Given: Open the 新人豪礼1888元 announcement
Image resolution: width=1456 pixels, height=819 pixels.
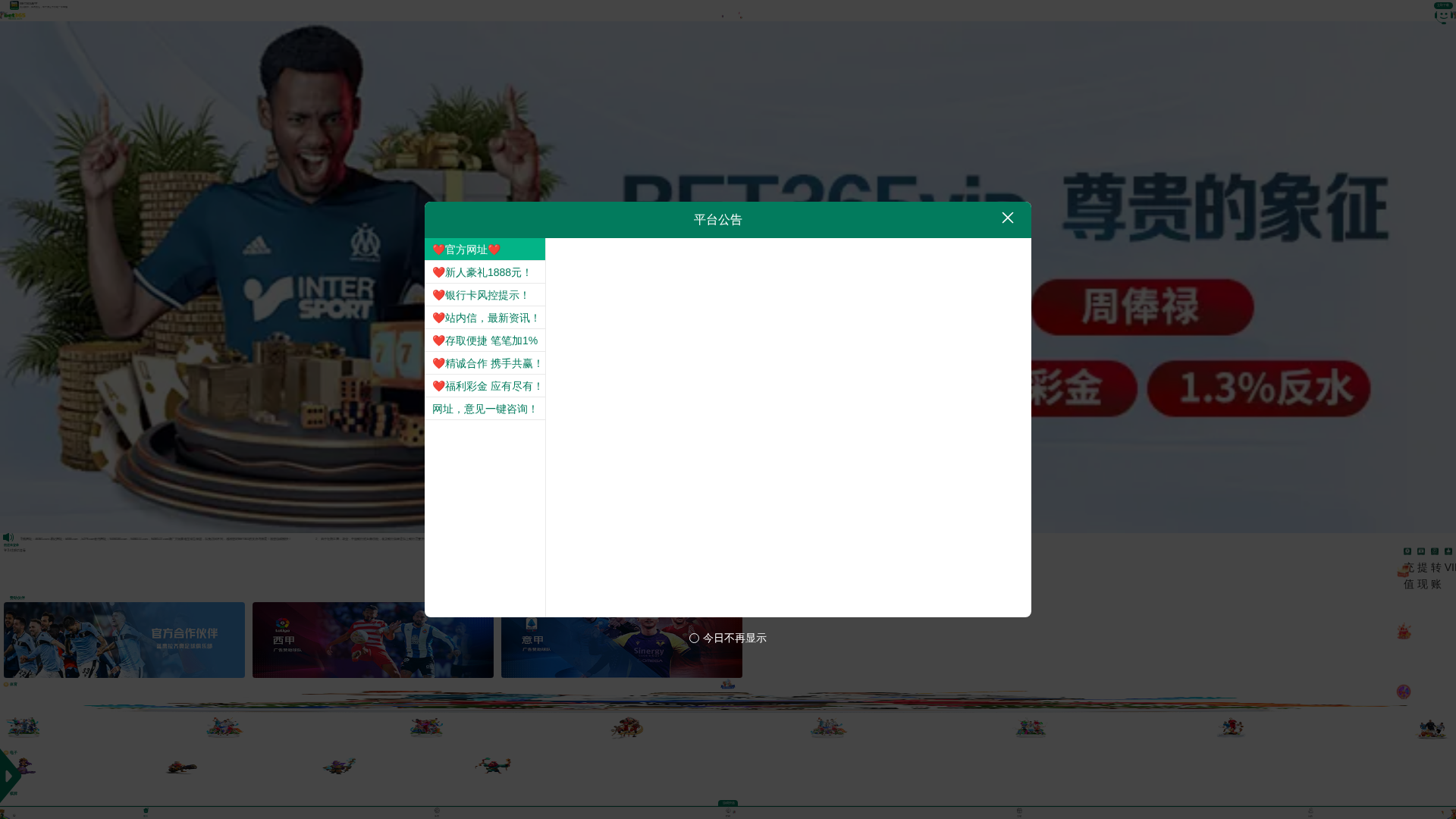Looking at the screenshot, I should (x=485, y=272).
